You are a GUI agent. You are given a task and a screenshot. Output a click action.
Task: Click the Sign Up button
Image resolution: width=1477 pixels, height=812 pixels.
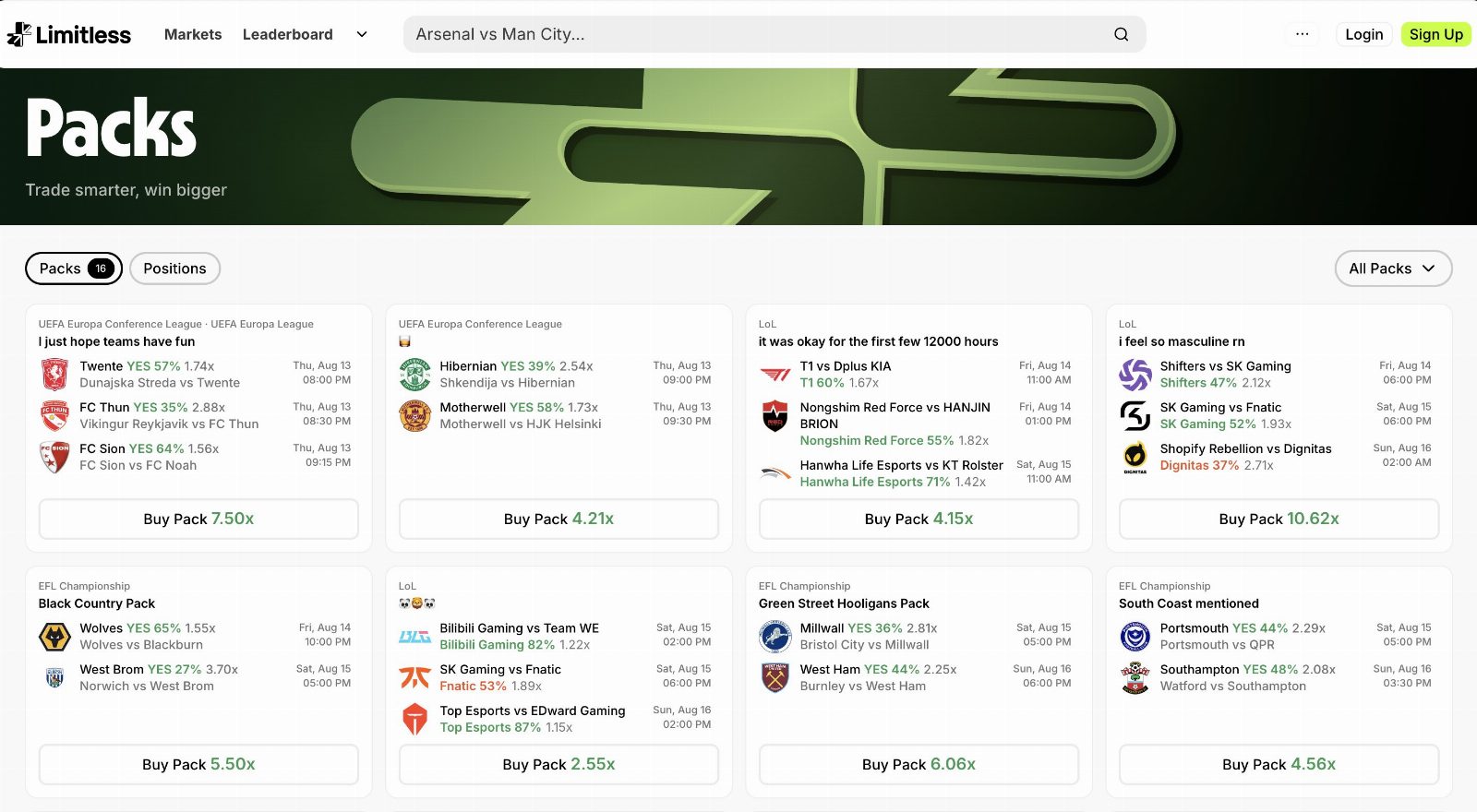pyautogui.click(x=1435, y=34)
